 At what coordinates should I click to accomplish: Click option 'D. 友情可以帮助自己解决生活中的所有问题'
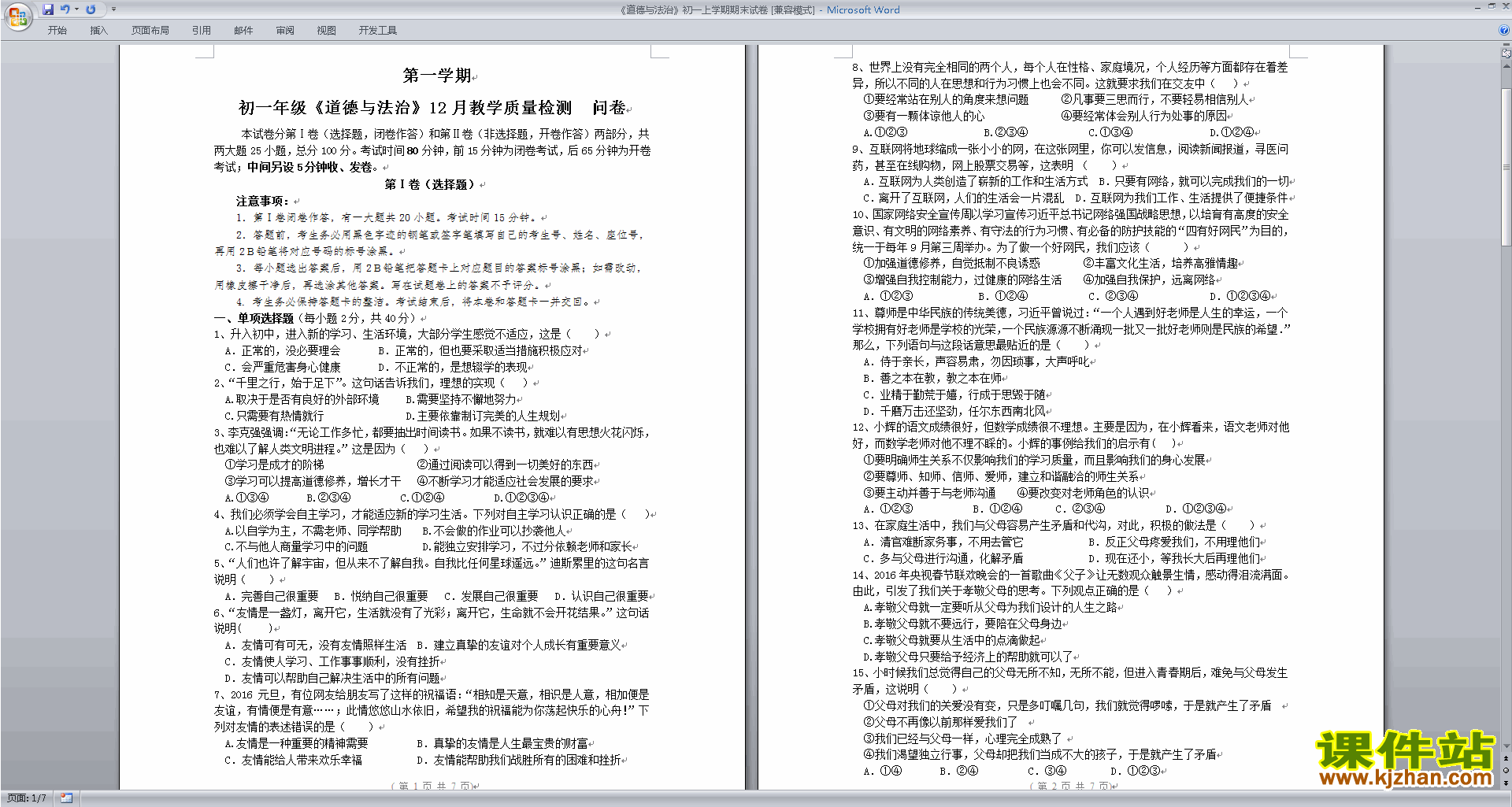click(x=332, y=678)
